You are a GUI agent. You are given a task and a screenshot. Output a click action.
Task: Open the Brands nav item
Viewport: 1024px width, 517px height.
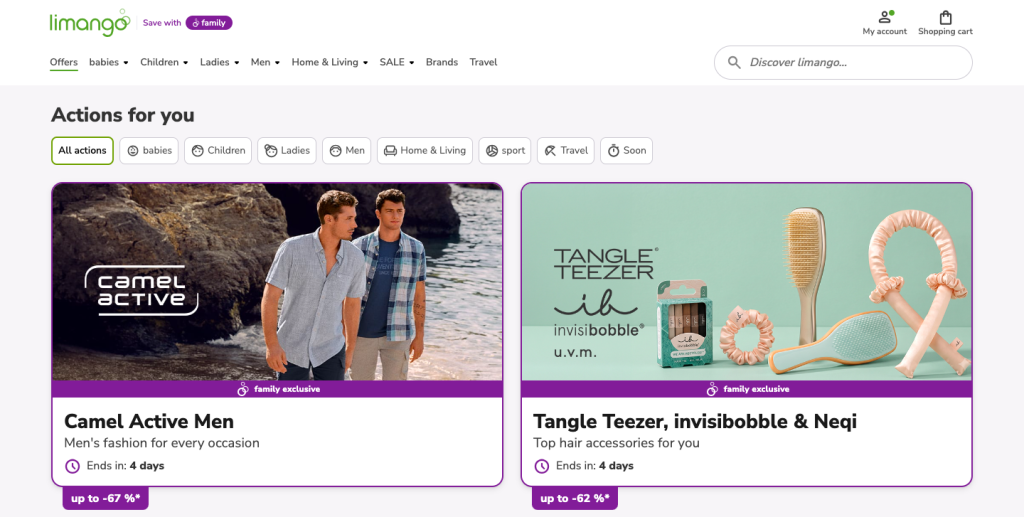point(441,63)
